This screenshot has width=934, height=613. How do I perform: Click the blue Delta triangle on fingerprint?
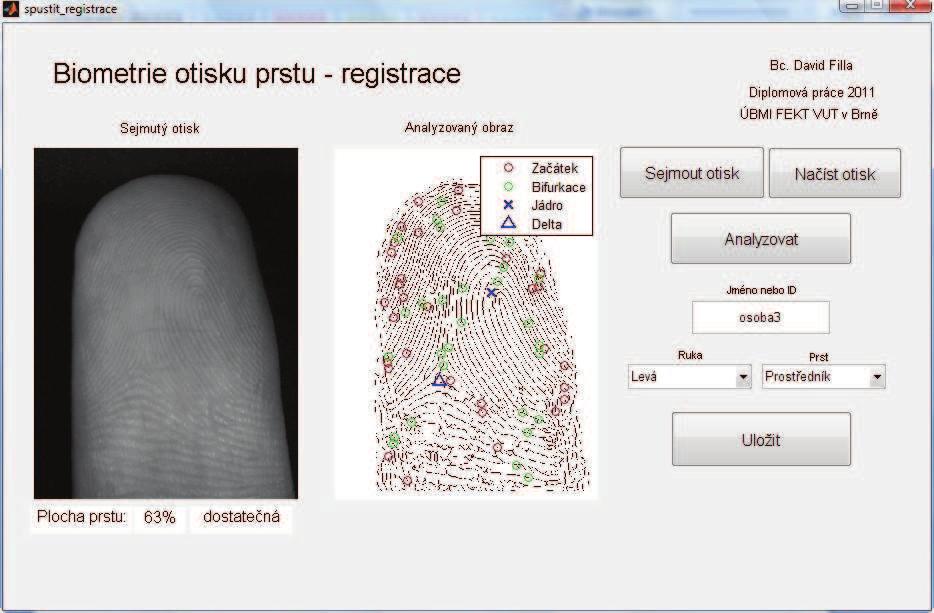[x=440, y=379]
